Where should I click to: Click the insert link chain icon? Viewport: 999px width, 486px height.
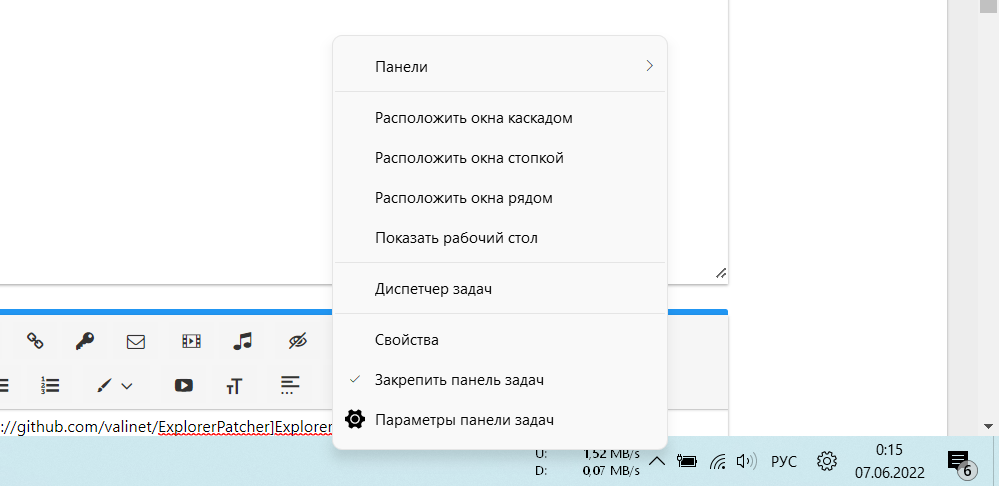click(x=35, y=341)
